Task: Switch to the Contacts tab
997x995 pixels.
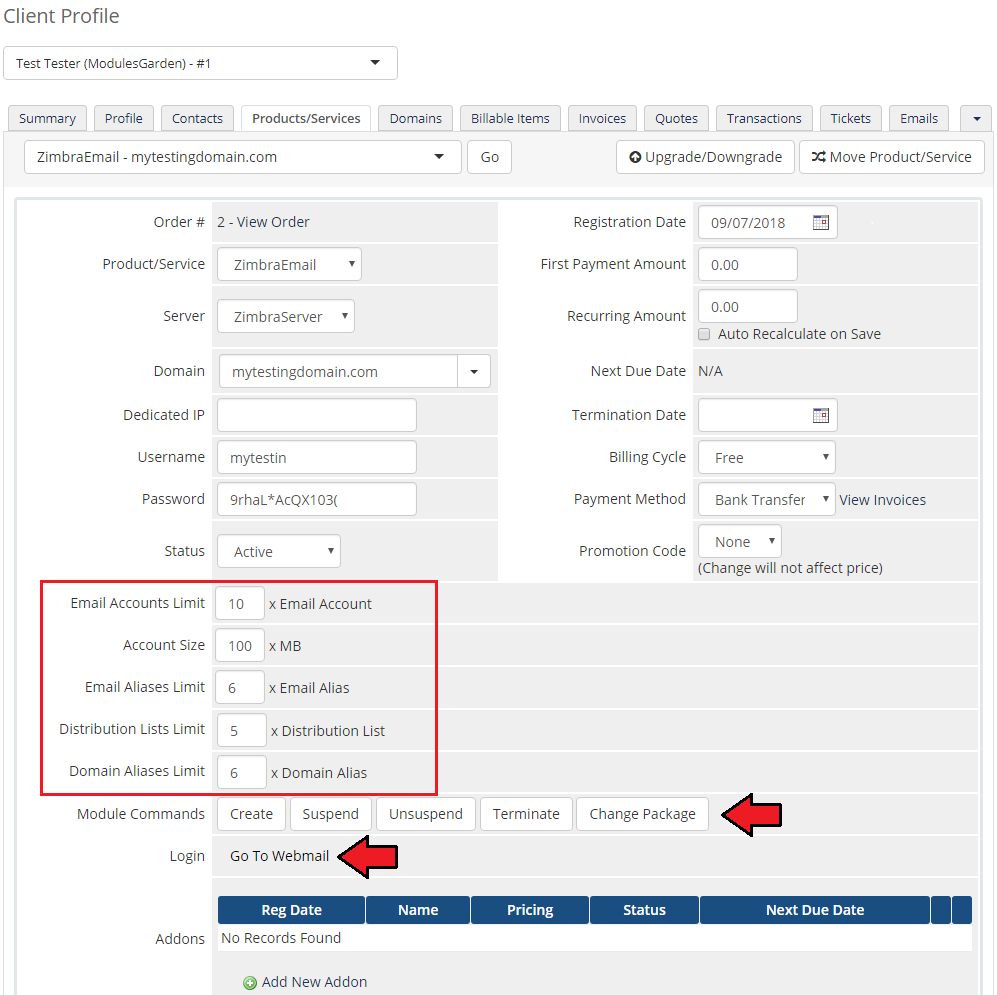Action: [197, 118]
